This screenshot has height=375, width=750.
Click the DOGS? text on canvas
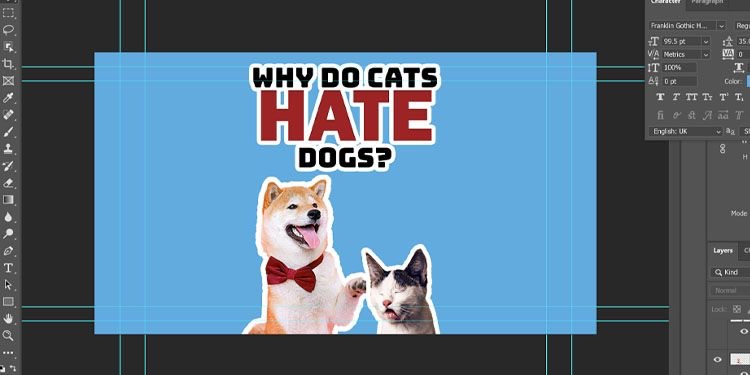click(344, 158)
